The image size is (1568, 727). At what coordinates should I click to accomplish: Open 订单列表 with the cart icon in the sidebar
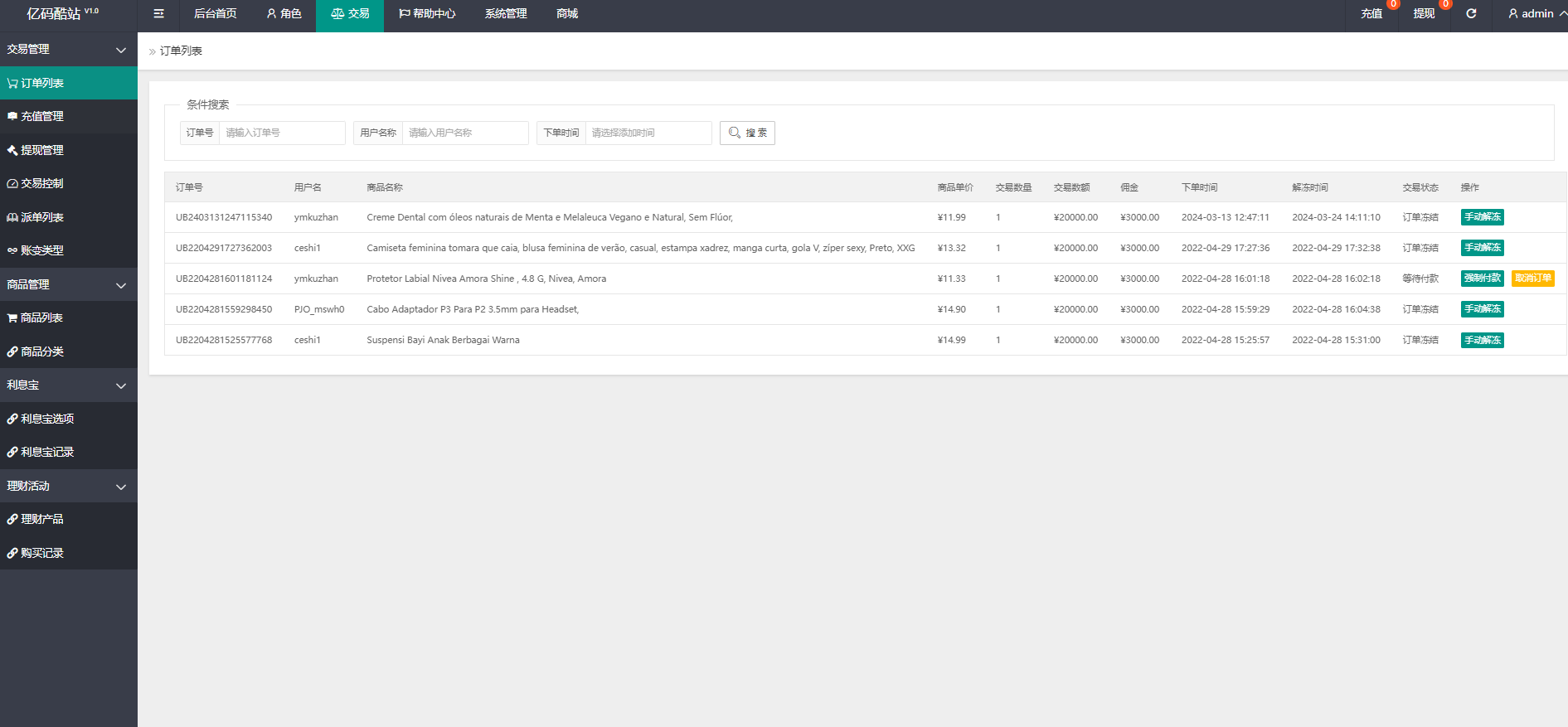click(69, 83)
